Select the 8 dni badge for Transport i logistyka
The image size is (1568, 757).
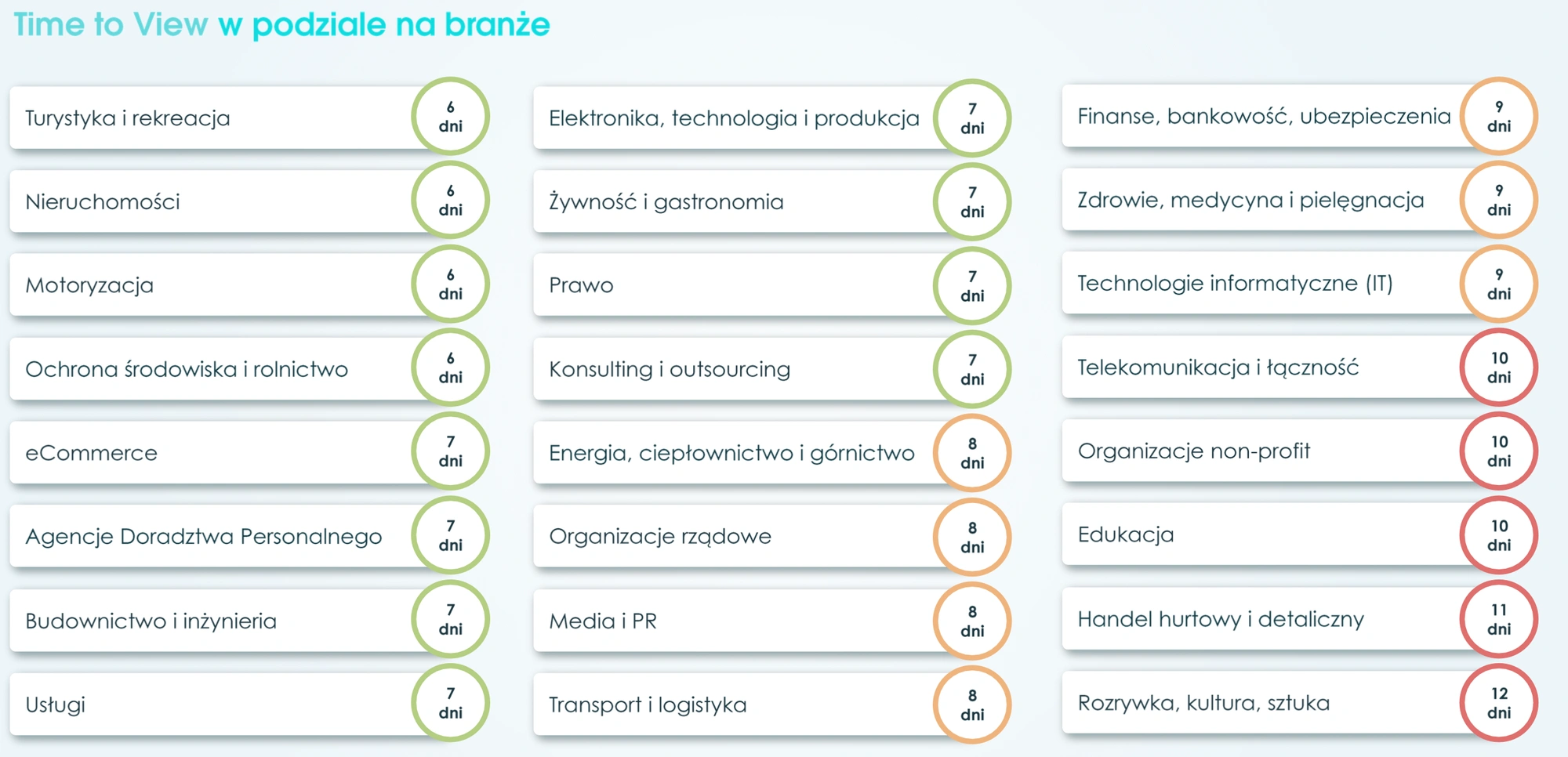[972, 704]
